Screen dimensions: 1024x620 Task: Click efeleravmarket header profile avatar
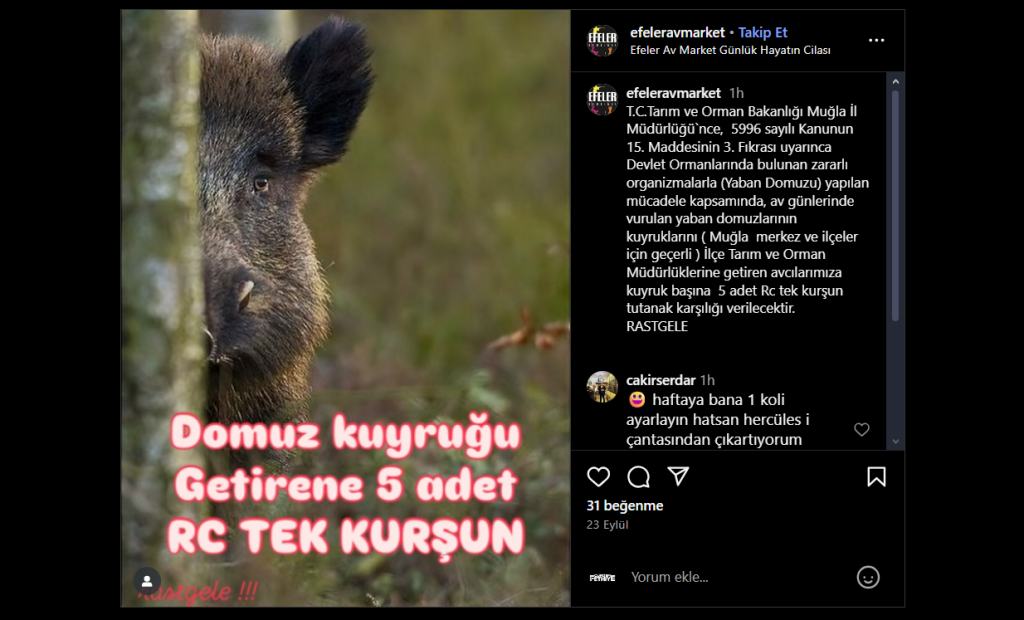602,41
